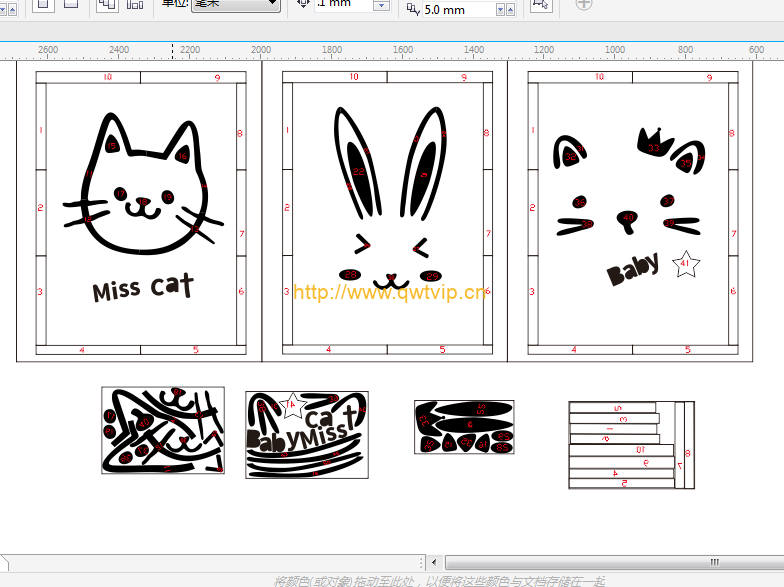
Task: Select kitten's left ear labeled 32
Action: 570,156
